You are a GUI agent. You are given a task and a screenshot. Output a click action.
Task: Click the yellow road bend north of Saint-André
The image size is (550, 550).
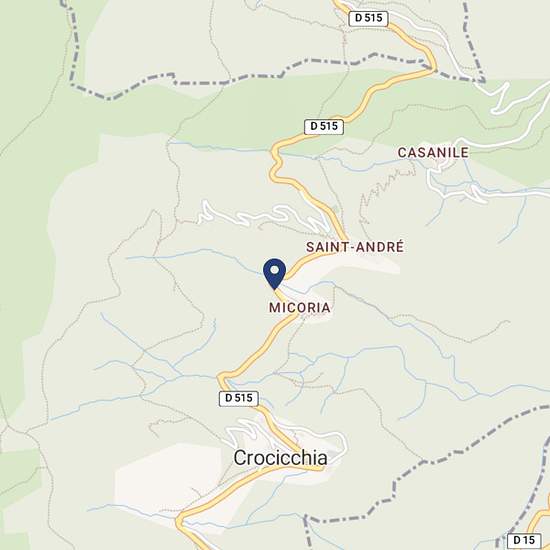[276, 165]
